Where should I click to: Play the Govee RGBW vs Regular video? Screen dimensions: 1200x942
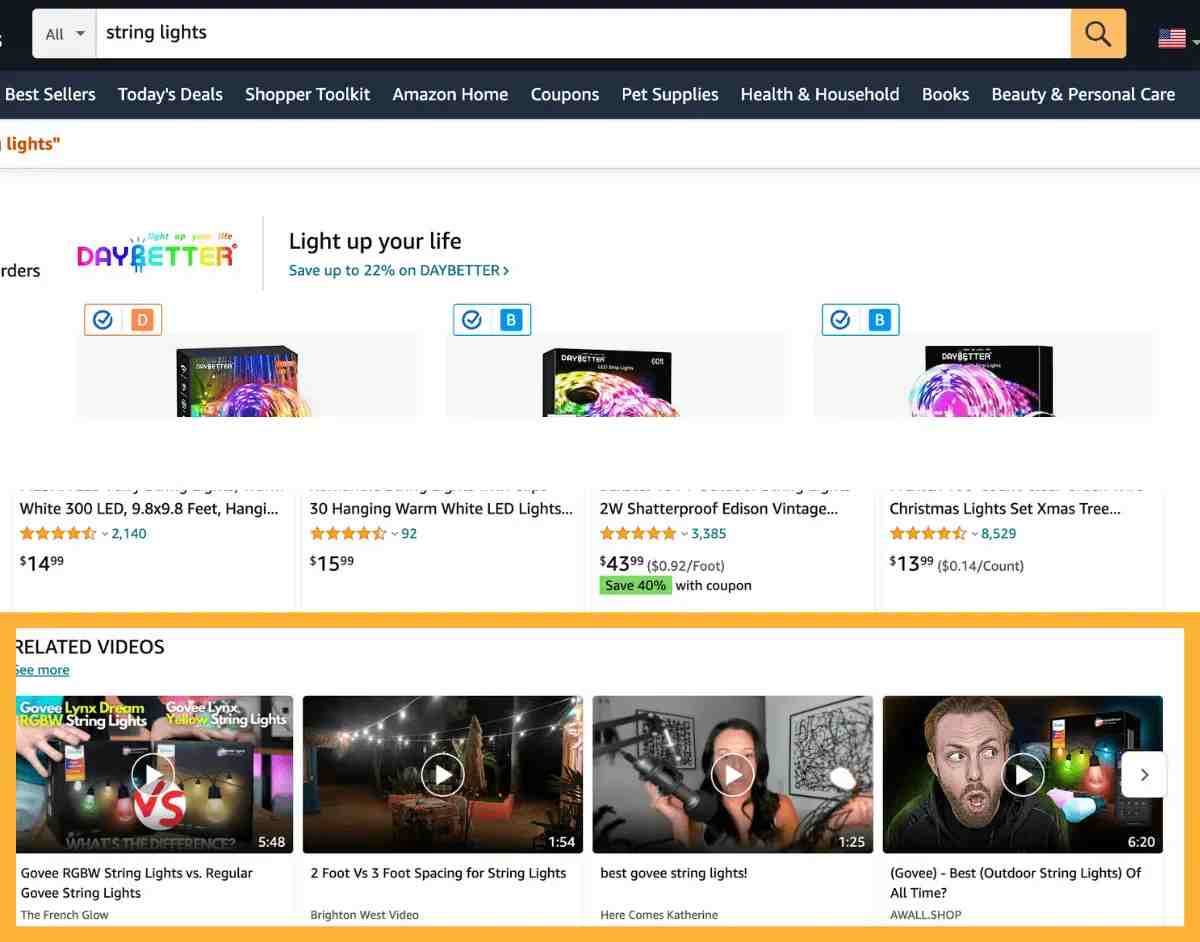pyautogui.click(x=153, y=774)
